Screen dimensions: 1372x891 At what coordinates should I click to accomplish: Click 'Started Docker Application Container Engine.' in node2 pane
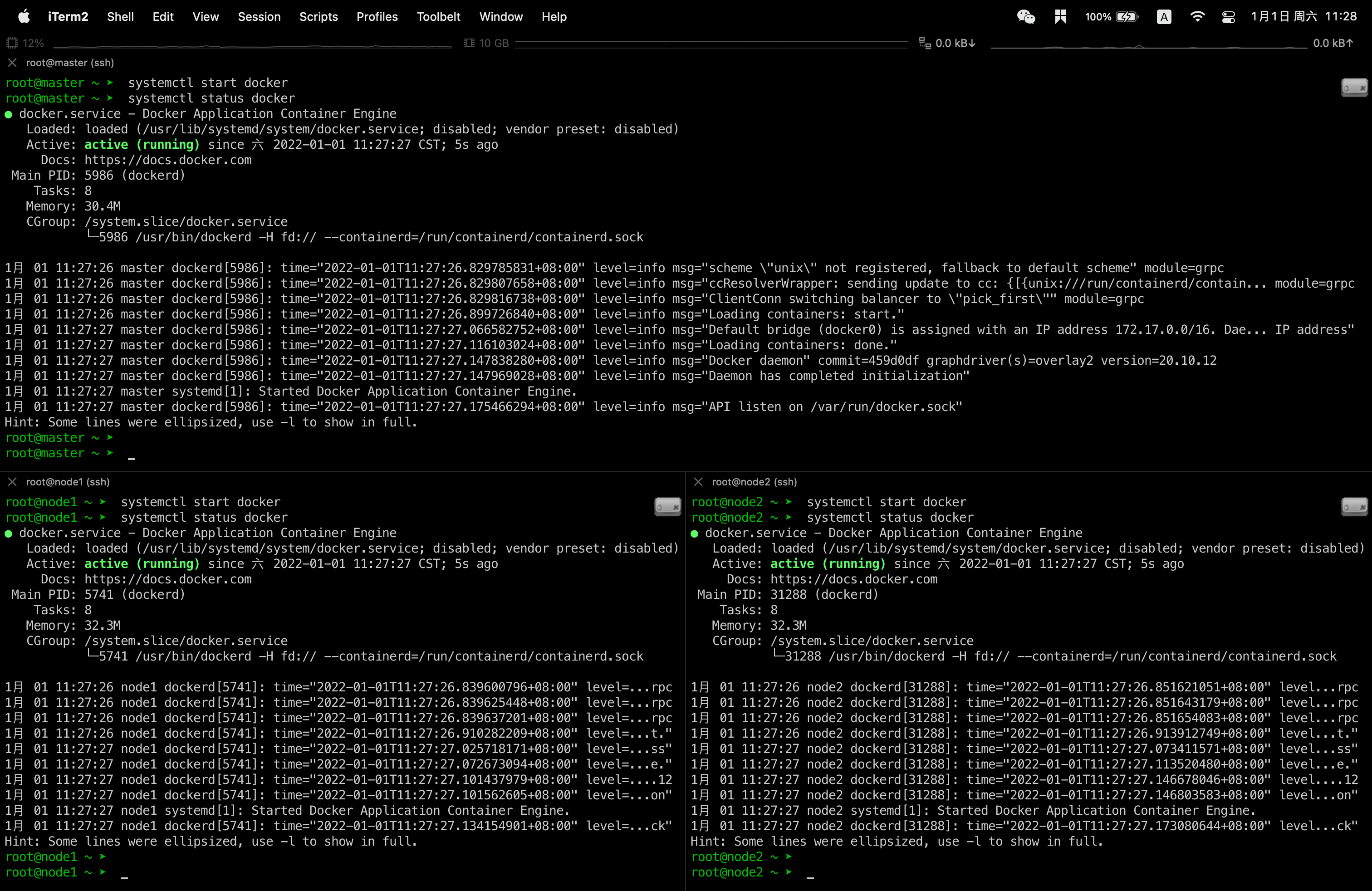coord(1097,810)
